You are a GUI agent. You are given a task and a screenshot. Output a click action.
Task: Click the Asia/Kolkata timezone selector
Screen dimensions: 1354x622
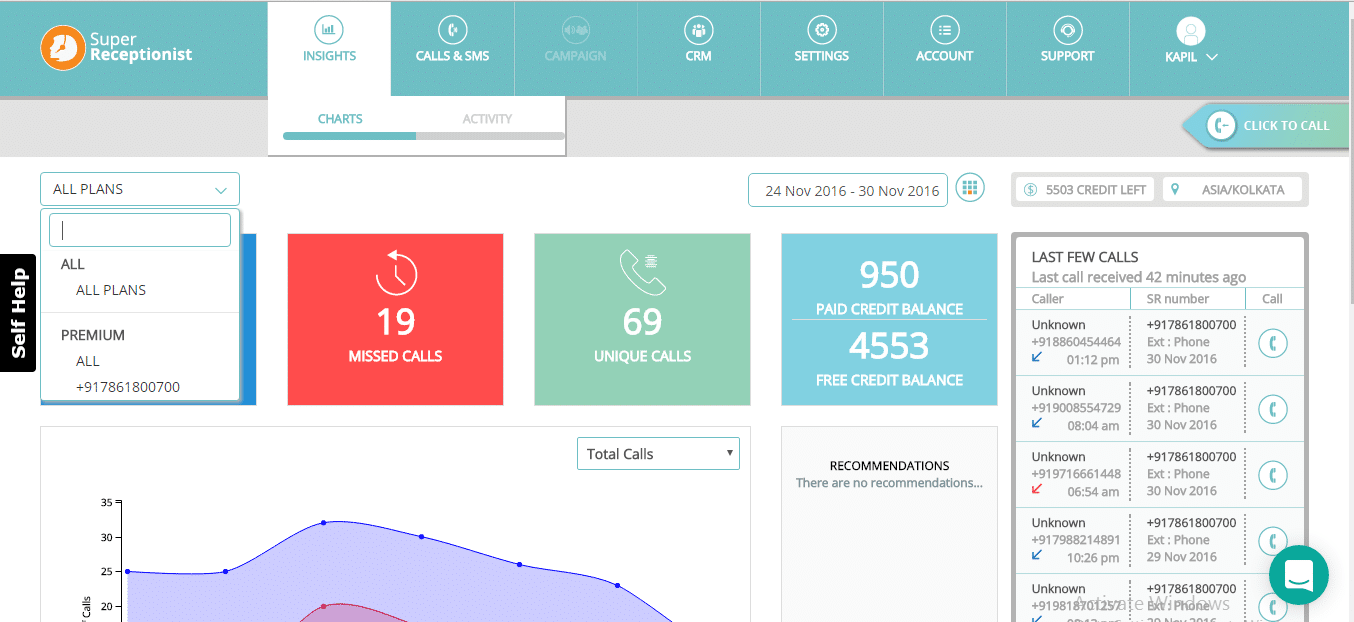pos(1233,190)
